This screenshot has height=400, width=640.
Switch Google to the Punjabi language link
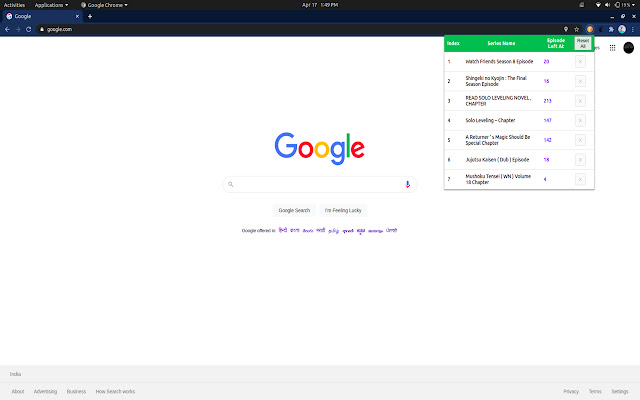[391, 230]
